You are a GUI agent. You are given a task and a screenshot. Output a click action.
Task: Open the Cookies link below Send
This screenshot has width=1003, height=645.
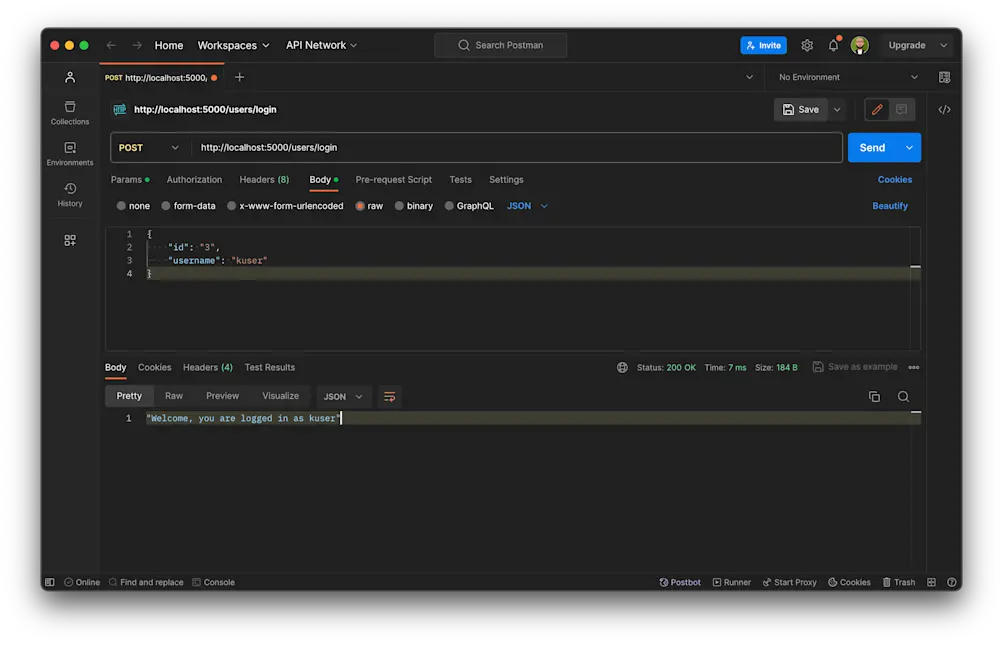(895, 180)
